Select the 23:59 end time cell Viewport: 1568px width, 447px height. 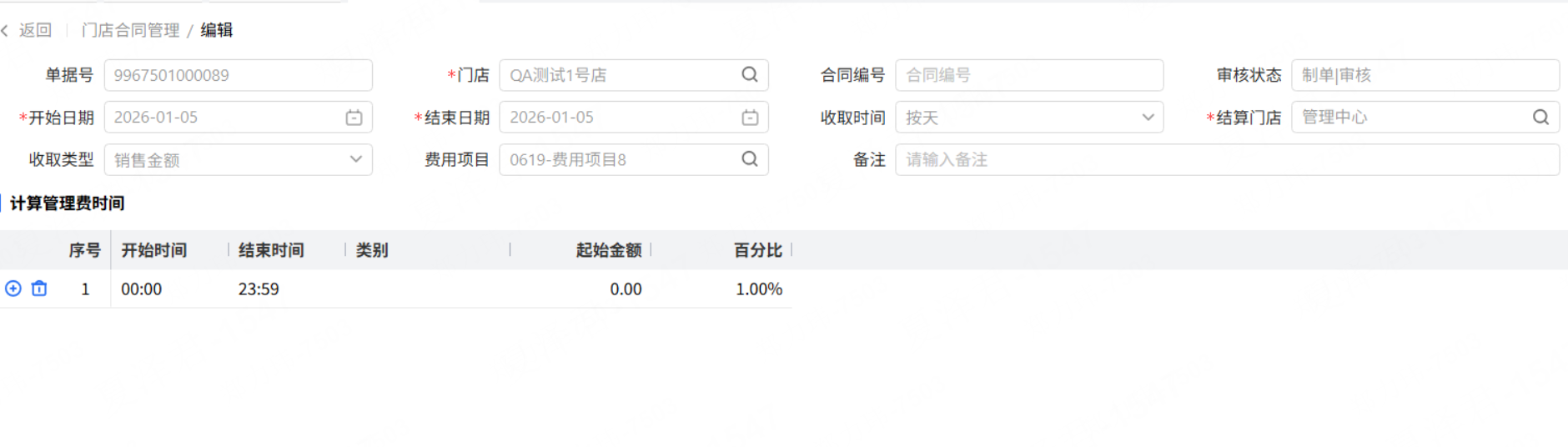pyautogui.click(x=259, y=289)
